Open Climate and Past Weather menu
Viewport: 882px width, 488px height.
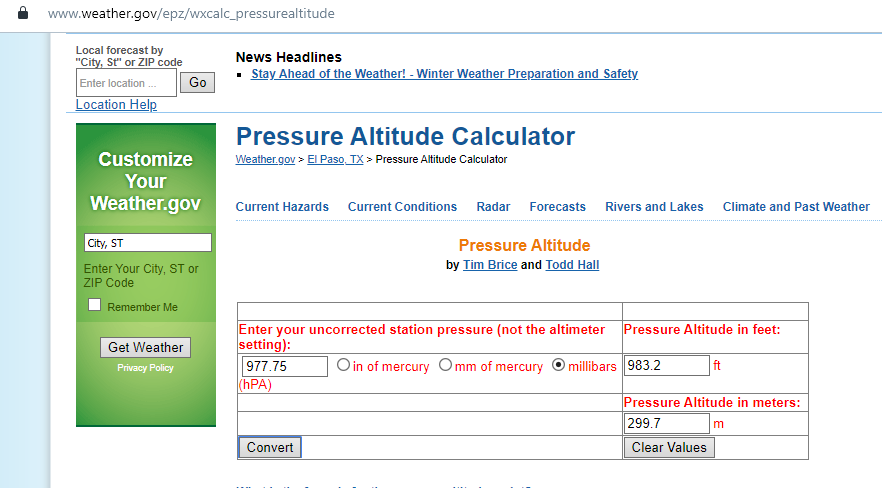click(x=796, y=207)
